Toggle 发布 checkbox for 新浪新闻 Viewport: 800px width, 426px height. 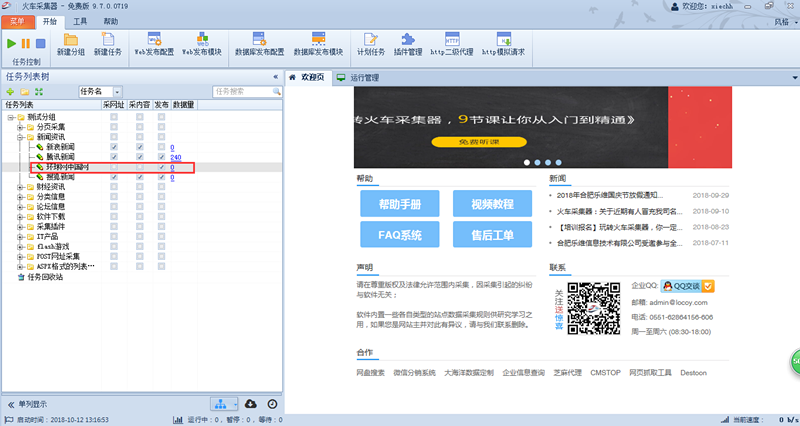[x=161, y=147]
